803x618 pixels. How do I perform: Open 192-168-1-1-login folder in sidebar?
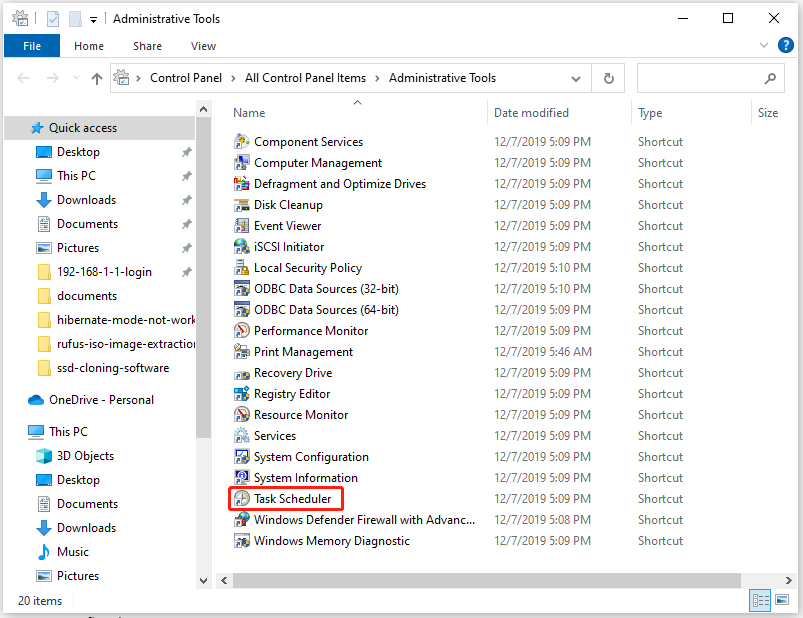(104, 272)
